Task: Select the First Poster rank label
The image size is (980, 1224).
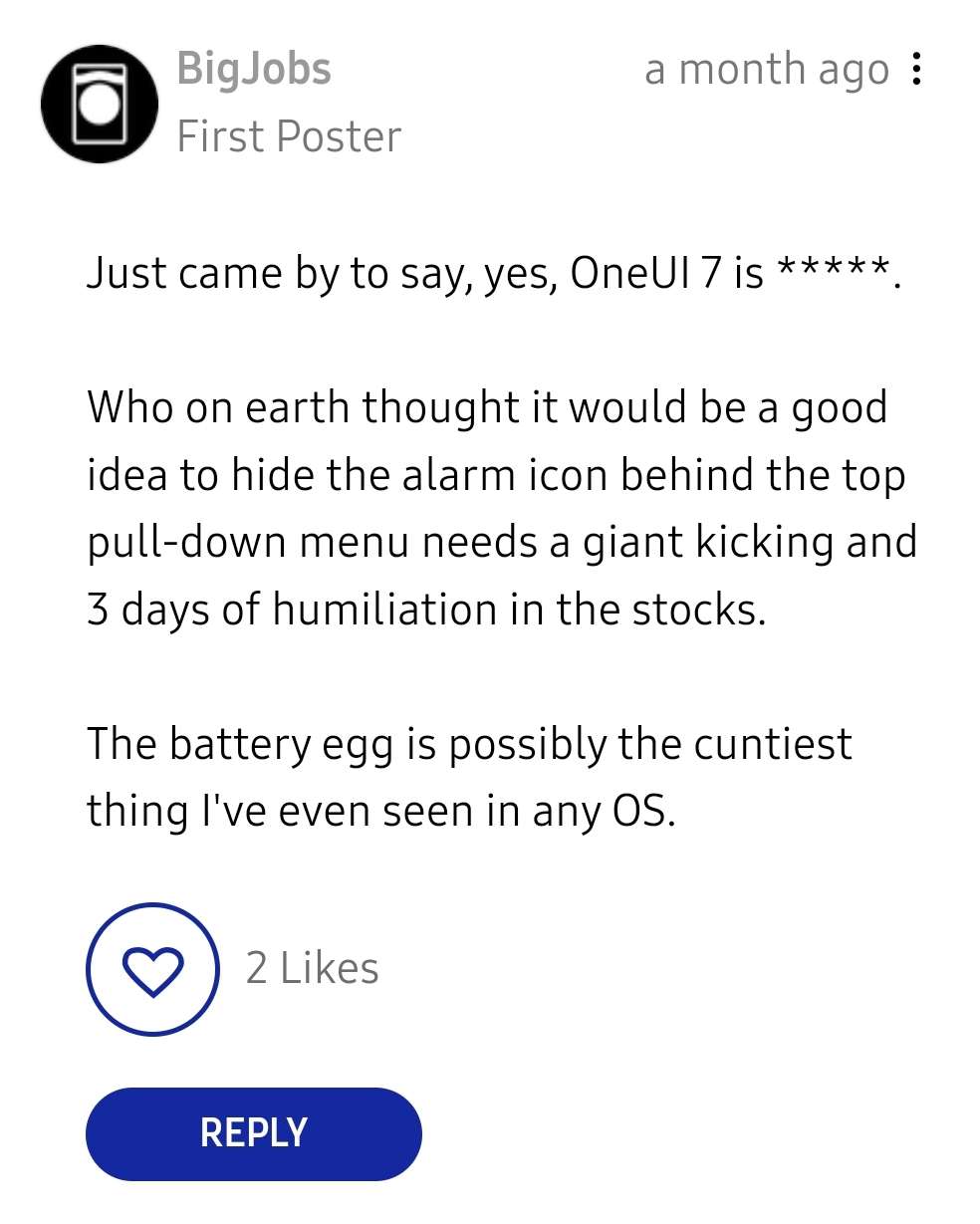Action: tap(289, 136)
